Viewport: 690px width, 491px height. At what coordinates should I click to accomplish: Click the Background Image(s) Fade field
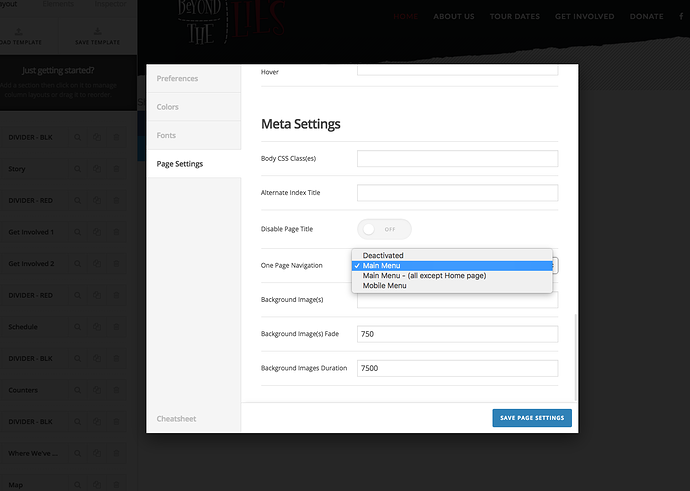click(457, 334)
